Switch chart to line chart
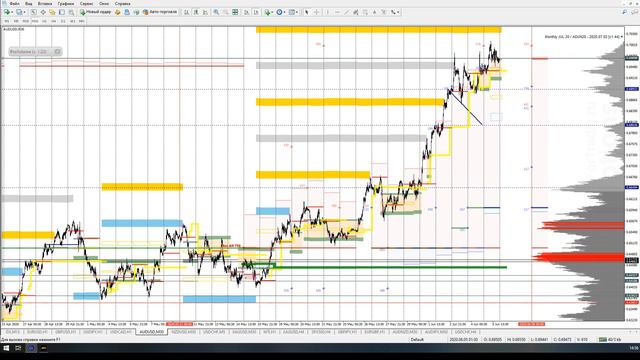 [x=205, y=12]
